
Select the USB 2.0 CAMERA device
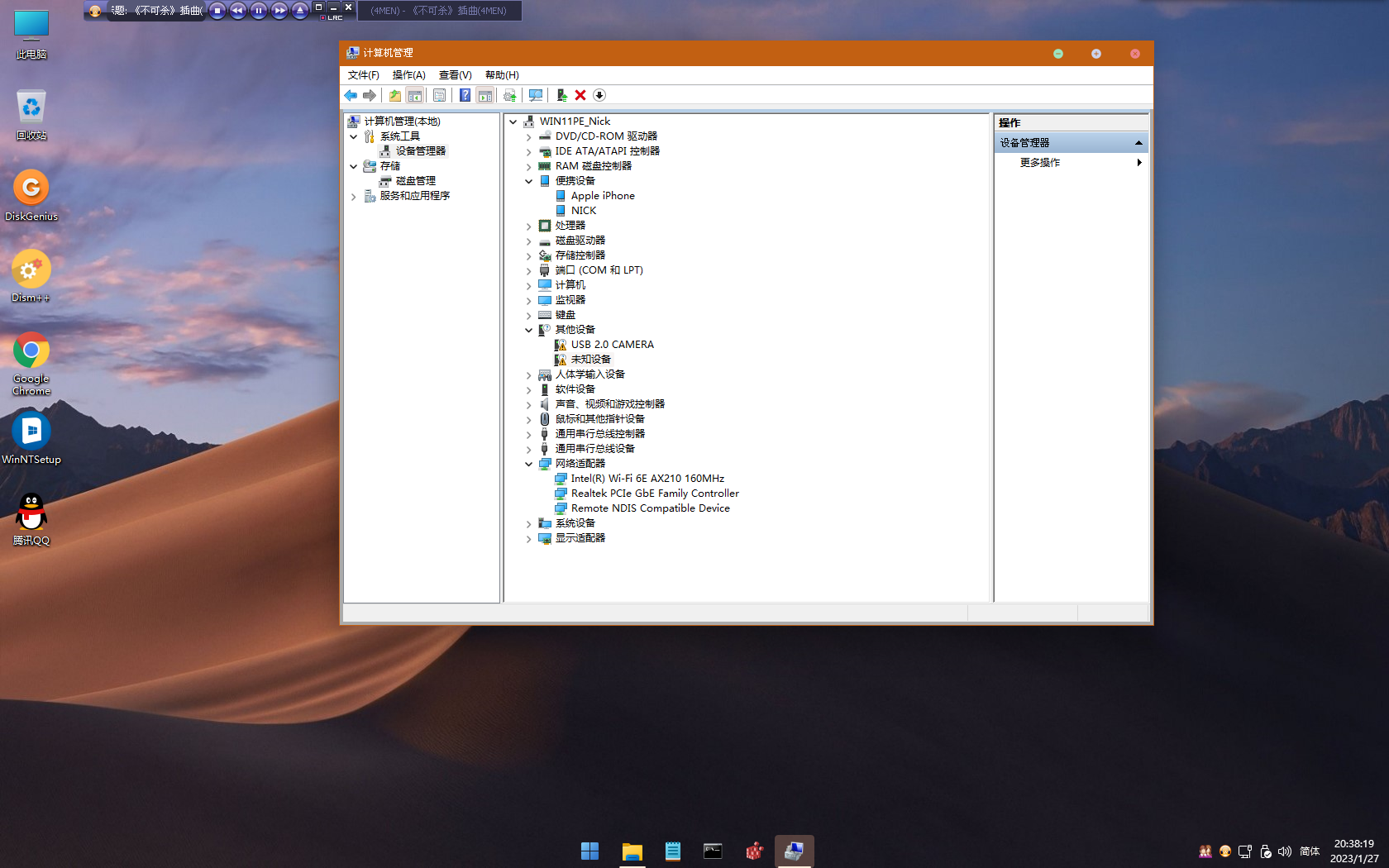612,345
